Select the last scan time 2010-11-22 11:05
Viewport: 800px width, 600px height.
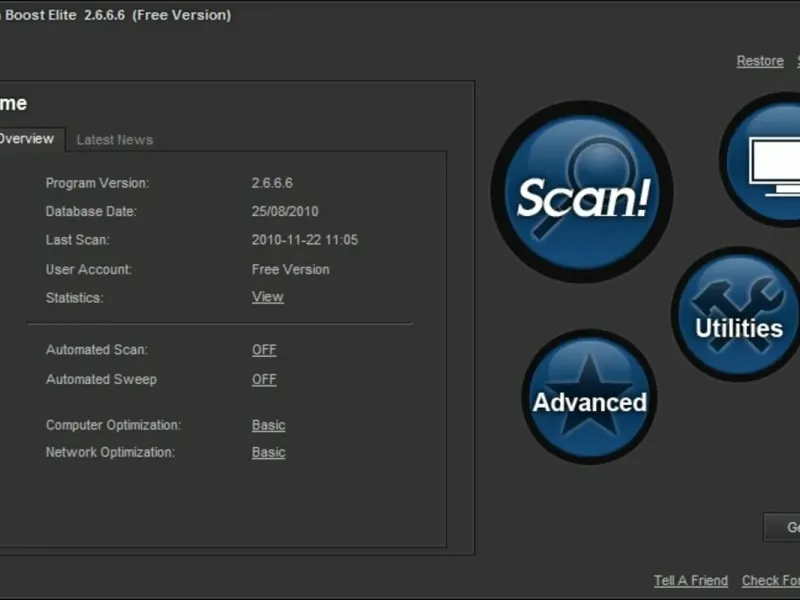[x=305, y=240]
